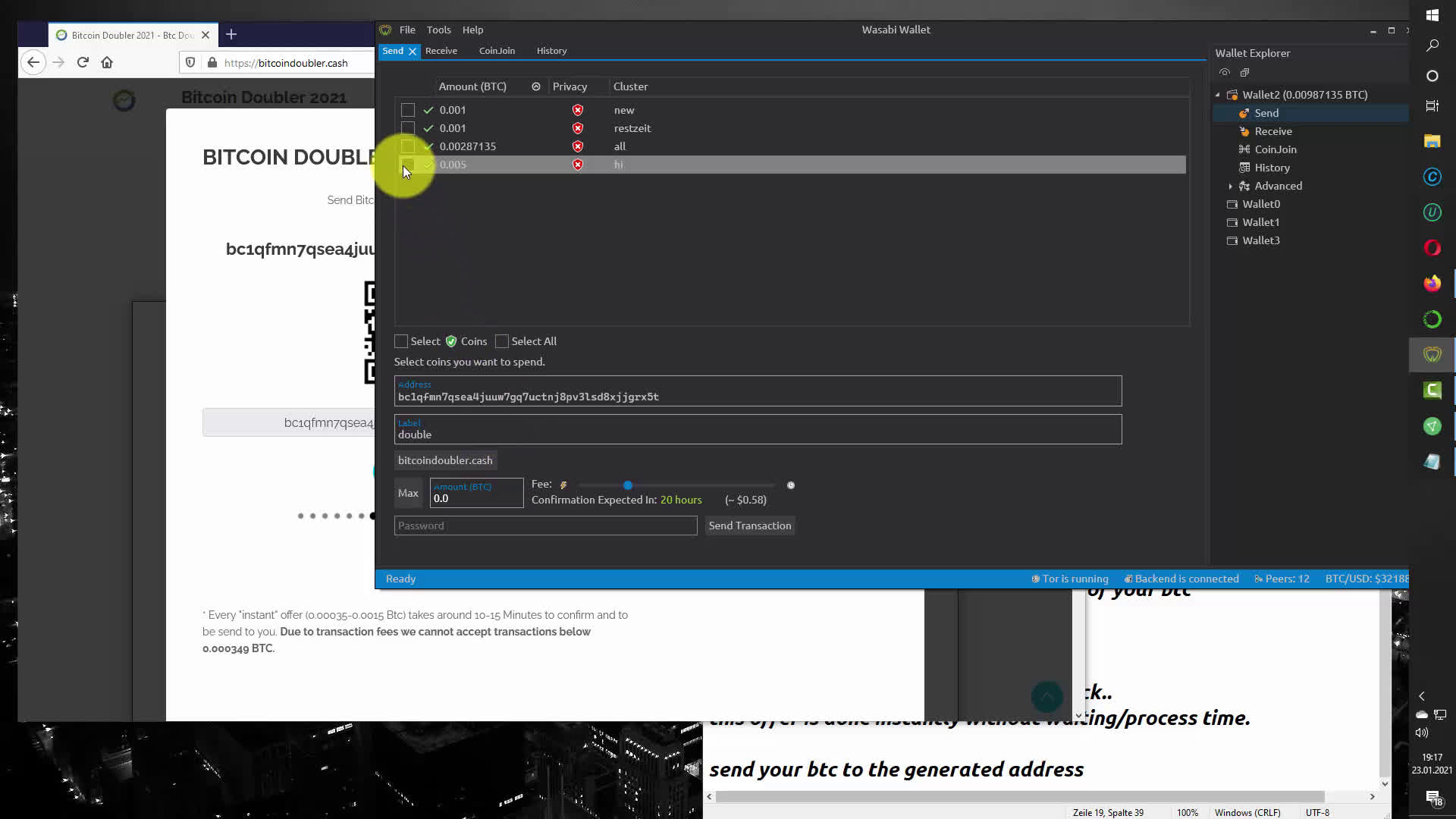Open Wasabi Wallet from the taskbar sidebar
Image resolution: width=1456 pixels, height=819 pixels.
[1432, 354]
